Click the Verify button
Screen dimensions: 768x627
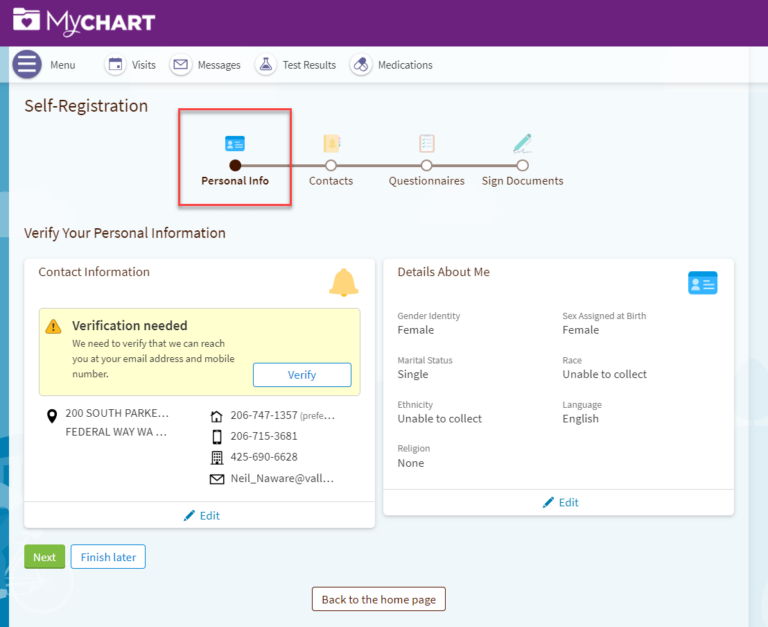(x=302, y=375)
